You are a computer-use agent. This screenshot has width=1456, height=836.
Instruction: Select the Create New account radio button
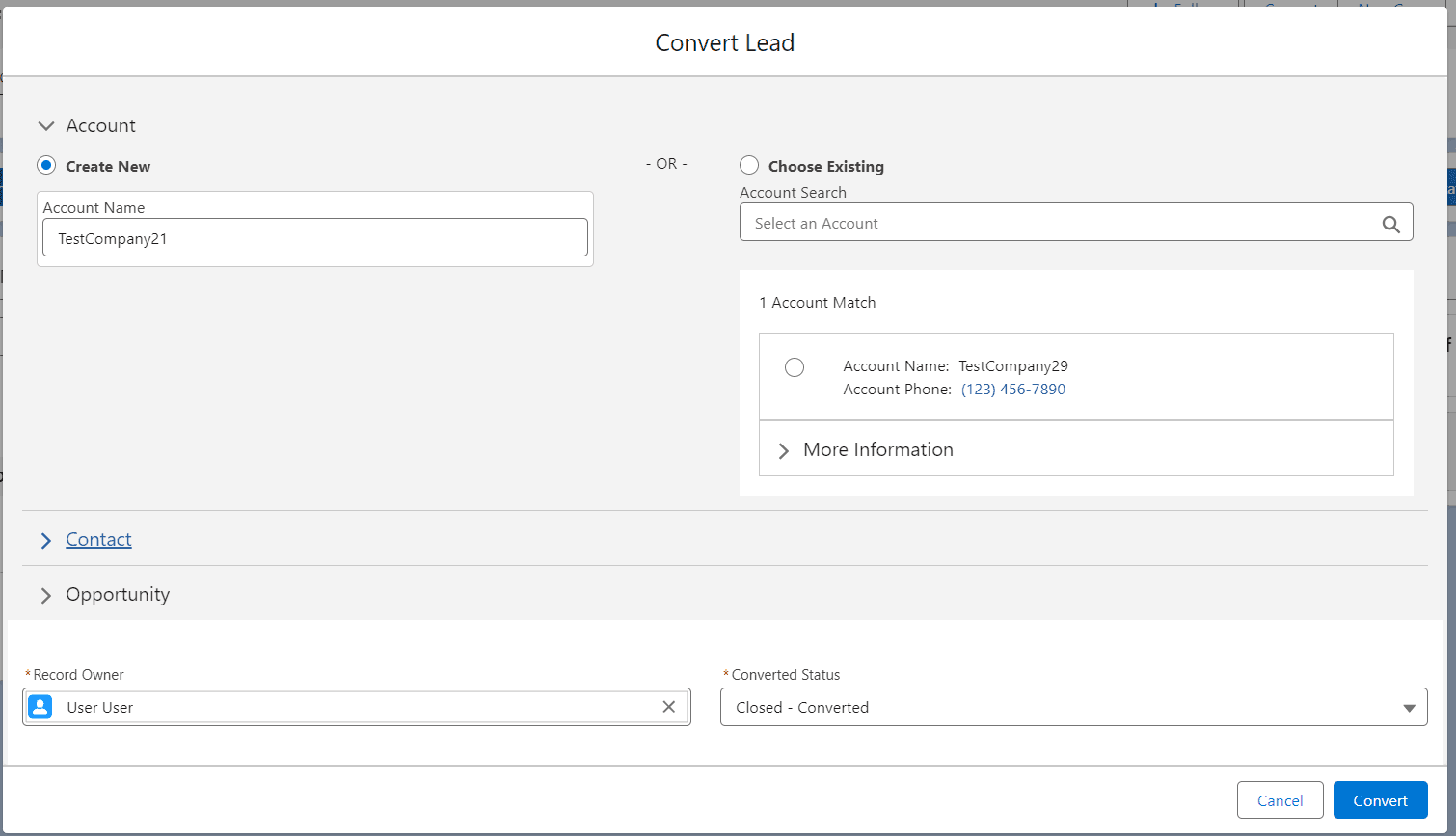46,166
